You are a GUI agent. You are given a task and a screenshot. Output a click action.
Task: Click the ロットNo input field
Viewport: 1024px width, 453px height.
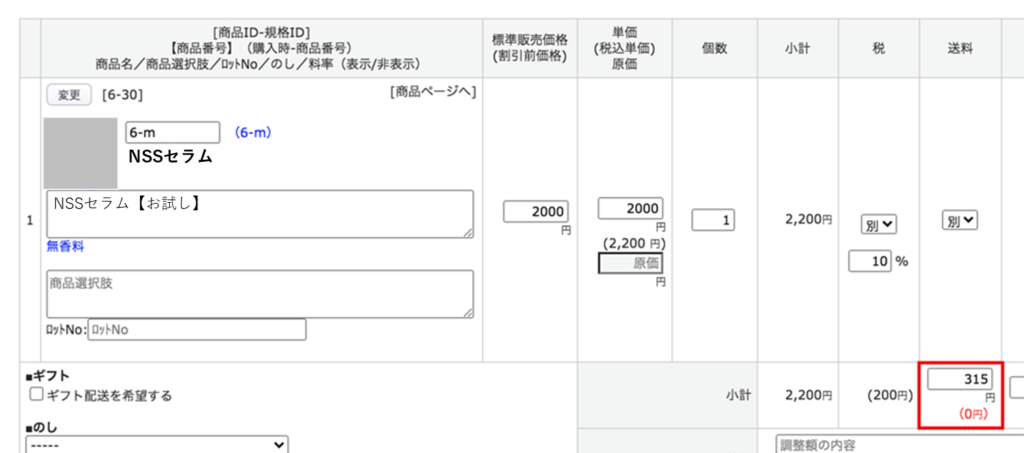(x=196, y=330)
